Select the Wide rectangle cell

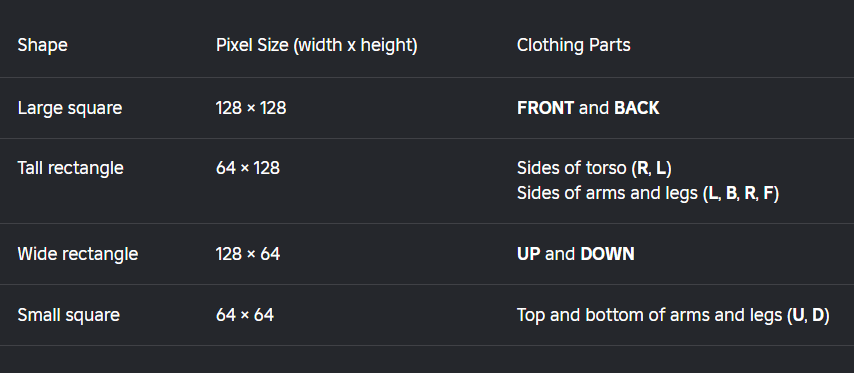coord(78,254)
